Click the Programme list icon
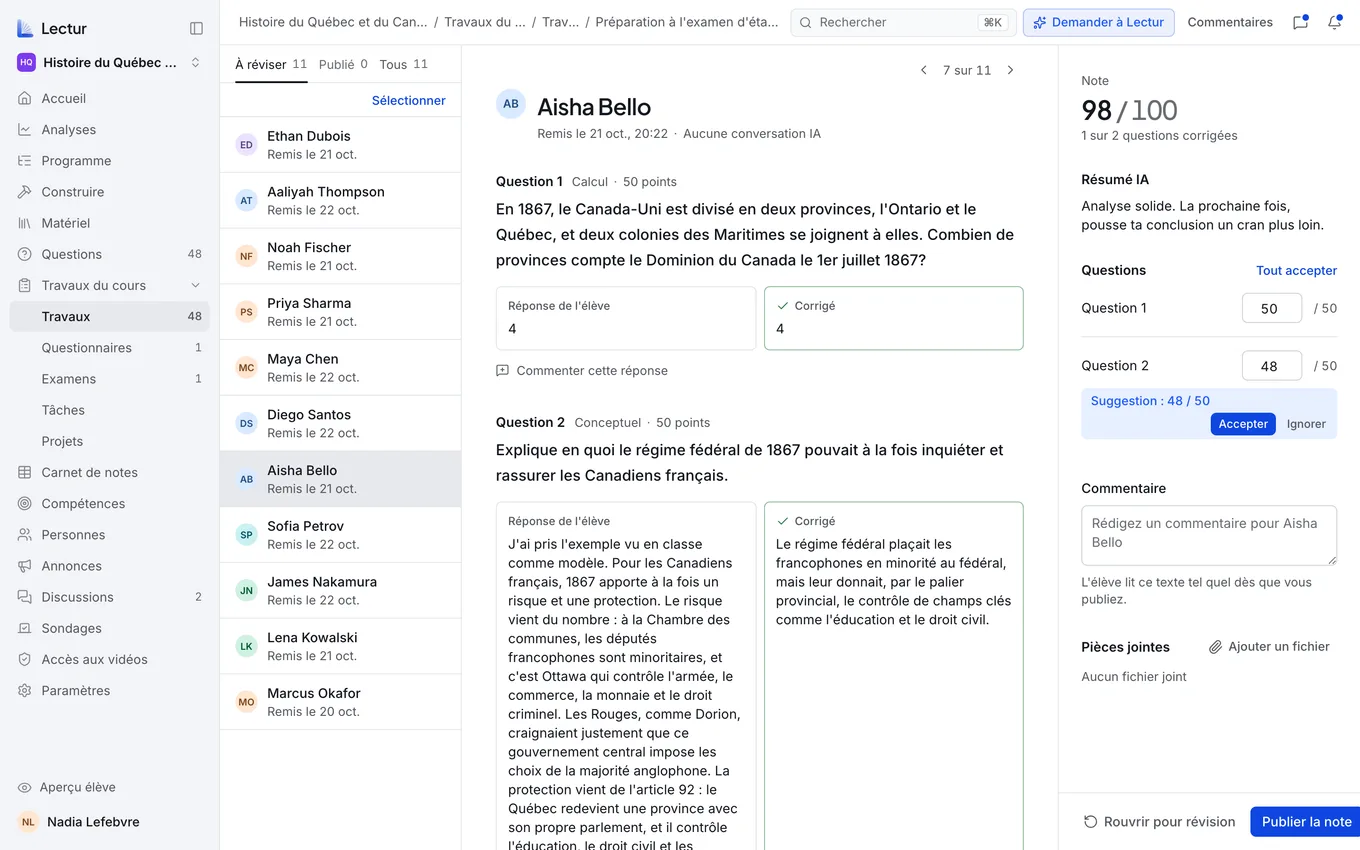Screen dimensions: 1360x850 click(x=25, y=160)
